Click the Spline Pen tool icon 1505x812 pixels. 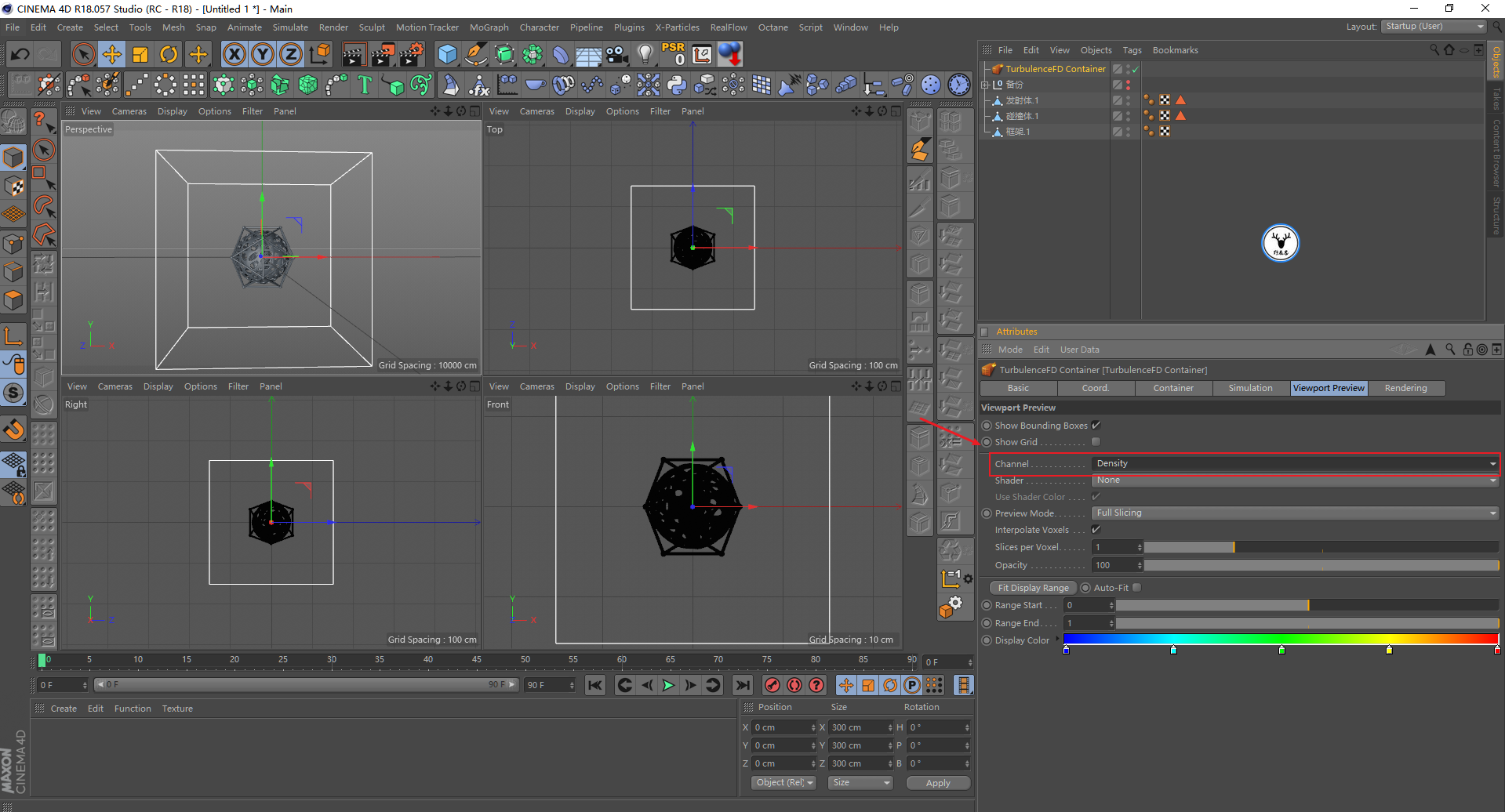tap(476, 54)
